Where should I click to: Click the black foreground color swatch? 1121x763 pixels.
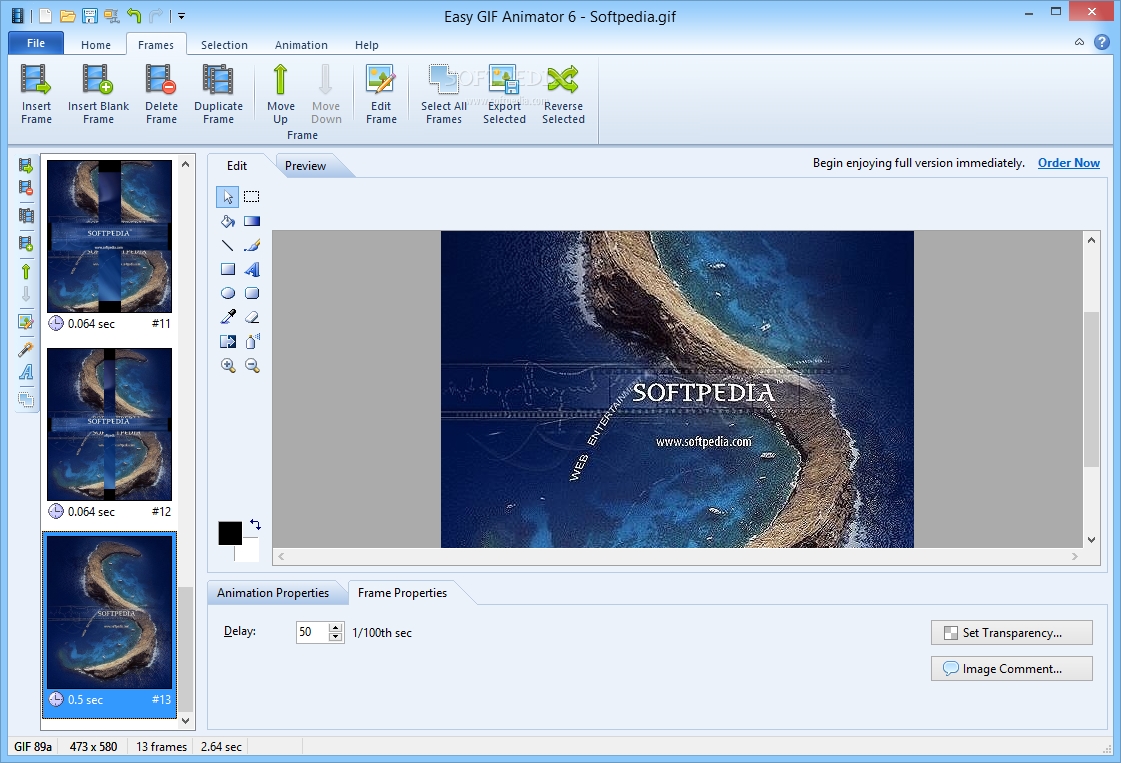click(x=229, y=533)
